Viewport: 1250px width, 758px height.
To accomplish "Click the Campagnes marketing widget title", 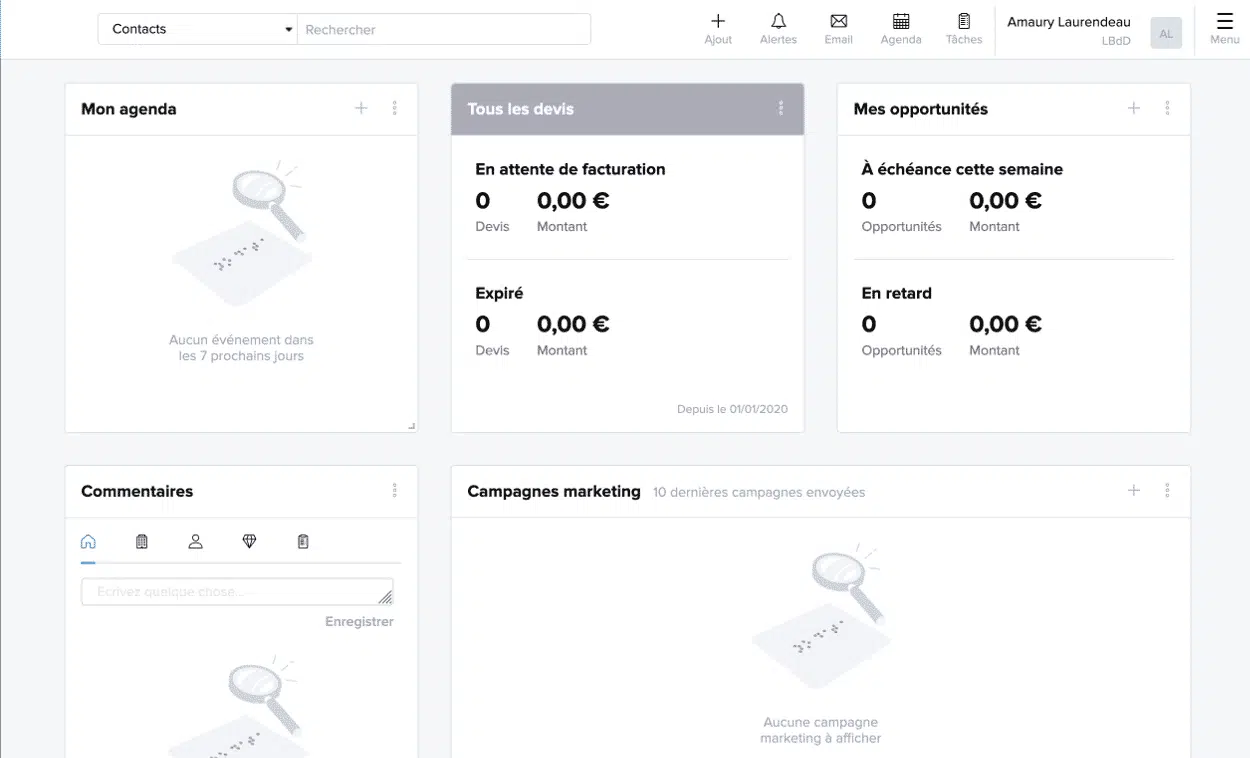I will point(554,491).
